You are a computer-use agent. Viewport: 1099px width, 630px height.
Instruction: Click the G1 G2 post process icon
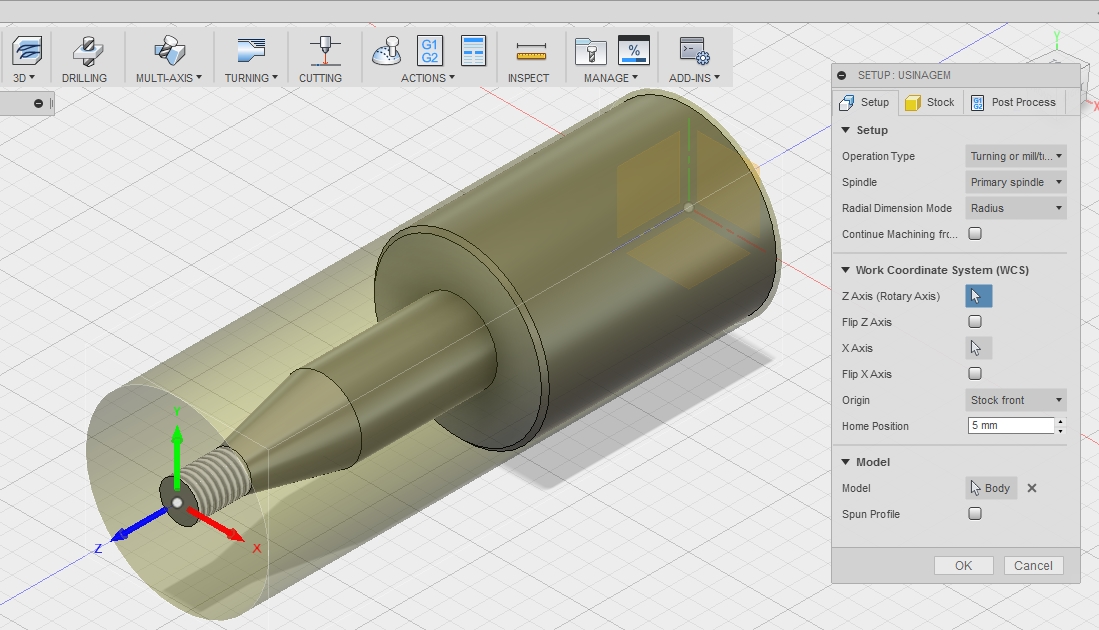[430, 51]
